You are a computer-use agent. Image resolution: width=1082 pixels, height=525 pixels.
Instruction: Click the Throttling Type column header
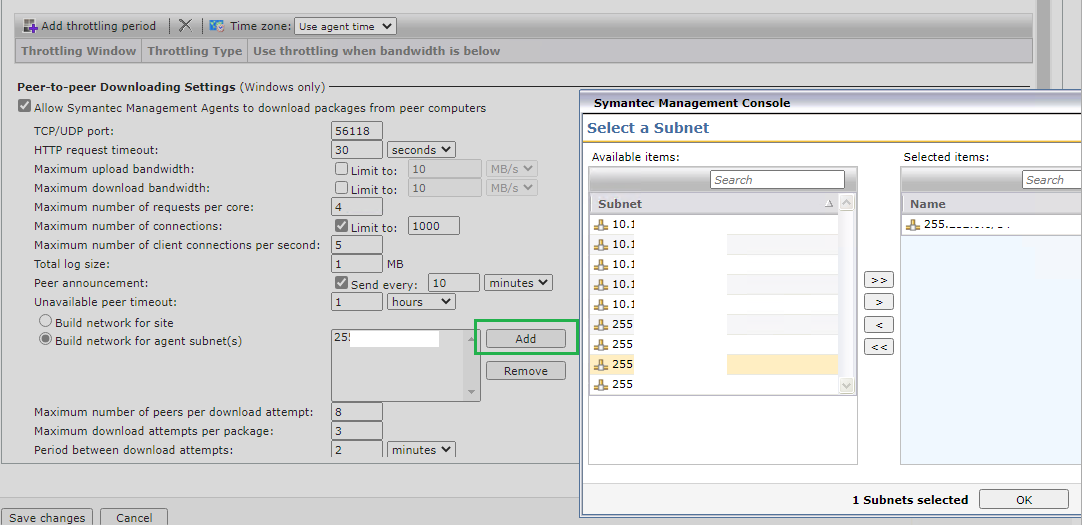[195, 51]
